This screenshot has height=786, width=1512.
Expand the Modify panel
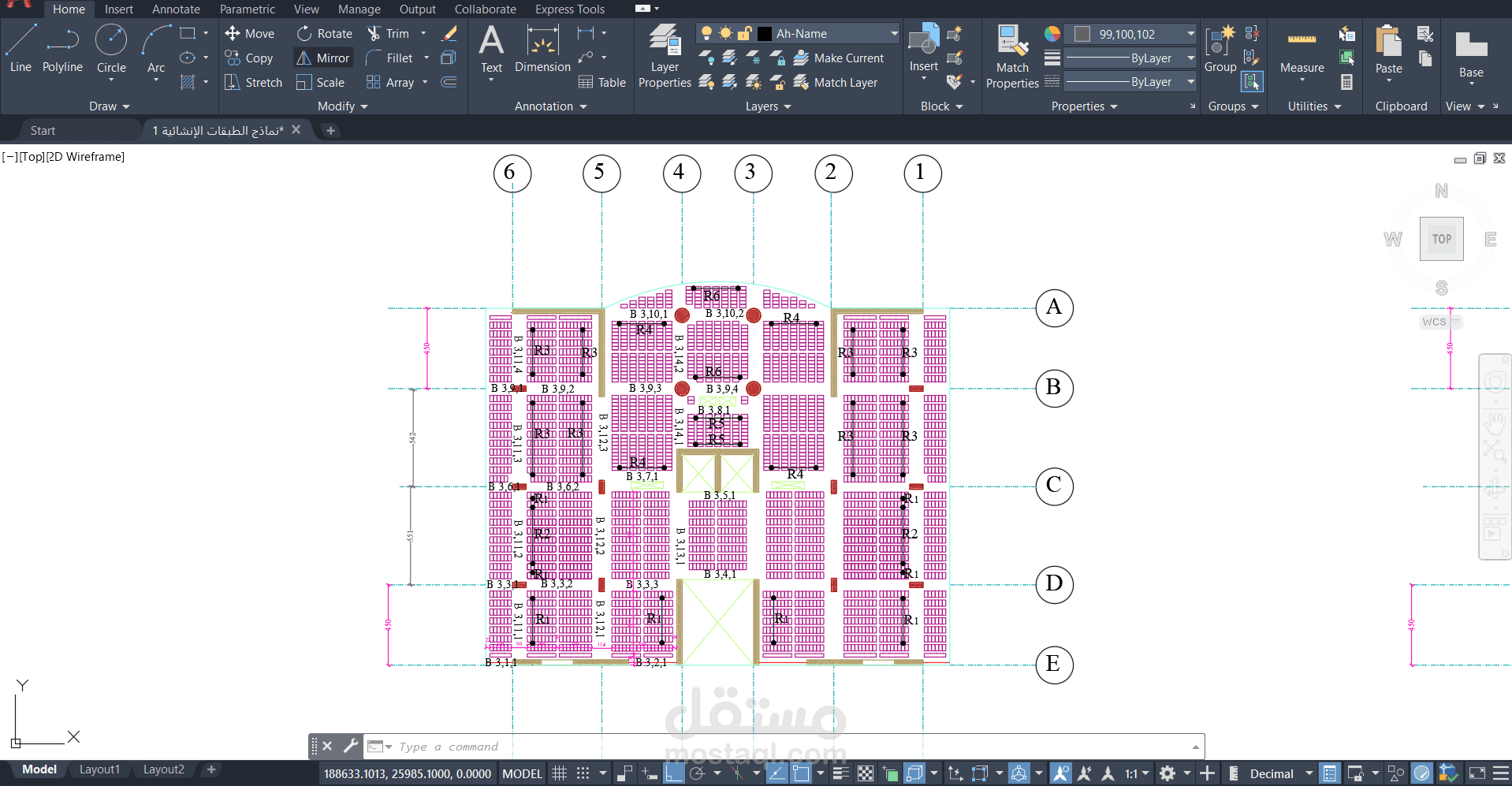[x=364, y=106]
